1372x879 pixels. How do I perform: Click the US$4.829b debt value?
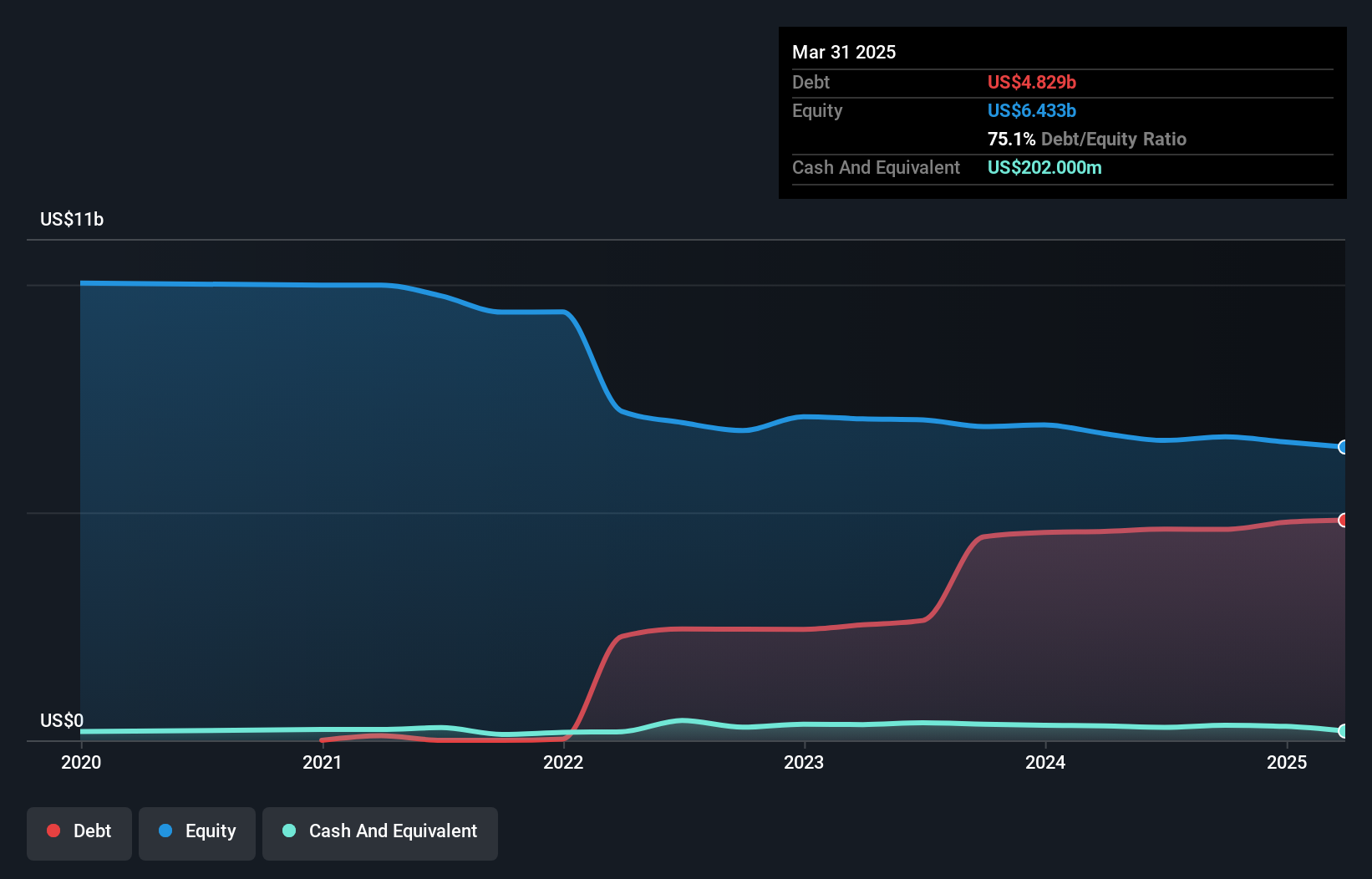click(x=1032, y=82)
